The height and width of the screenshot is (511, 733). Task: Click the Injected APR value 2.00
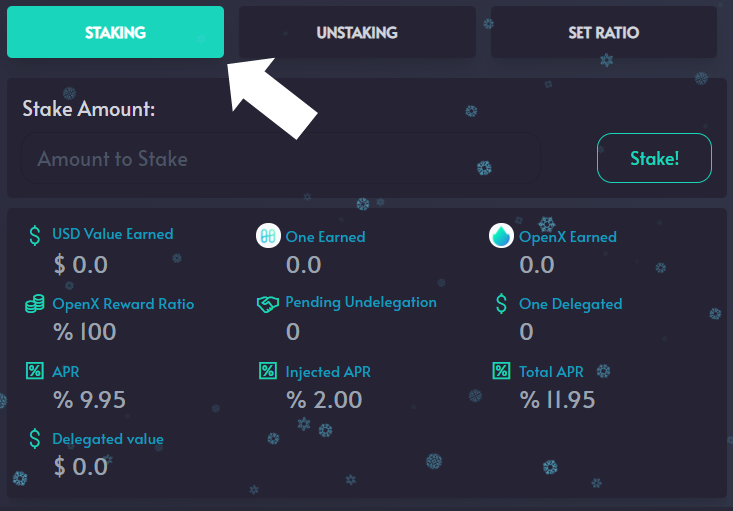pyautogui.click(x=324, y=400)
